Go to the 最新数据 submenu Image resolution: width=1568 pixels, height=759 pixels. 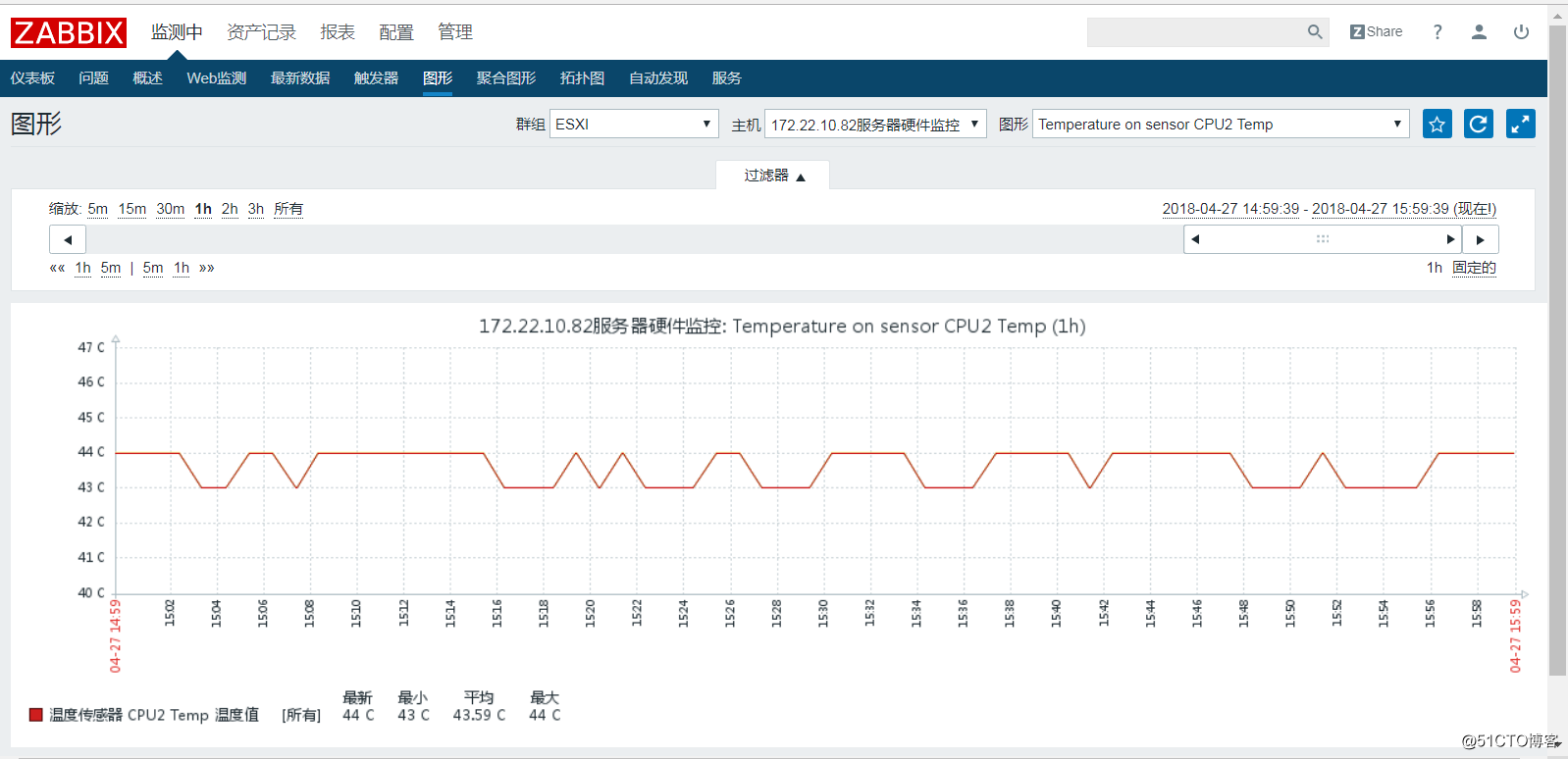pos(300,78)
